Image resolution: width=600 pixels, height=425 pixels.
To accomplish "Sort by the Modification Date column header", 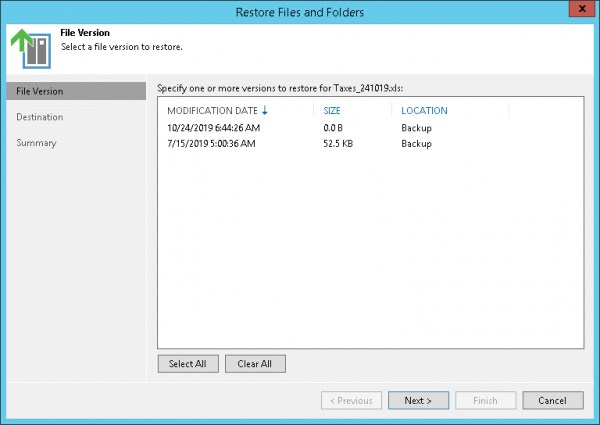I will pos(212,111).
